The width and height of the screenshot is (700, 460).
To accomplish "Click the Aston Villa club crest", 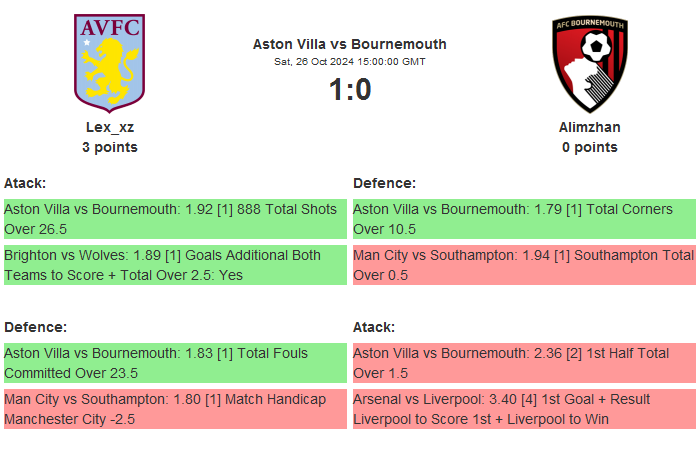I will click(x=110, y=61).
